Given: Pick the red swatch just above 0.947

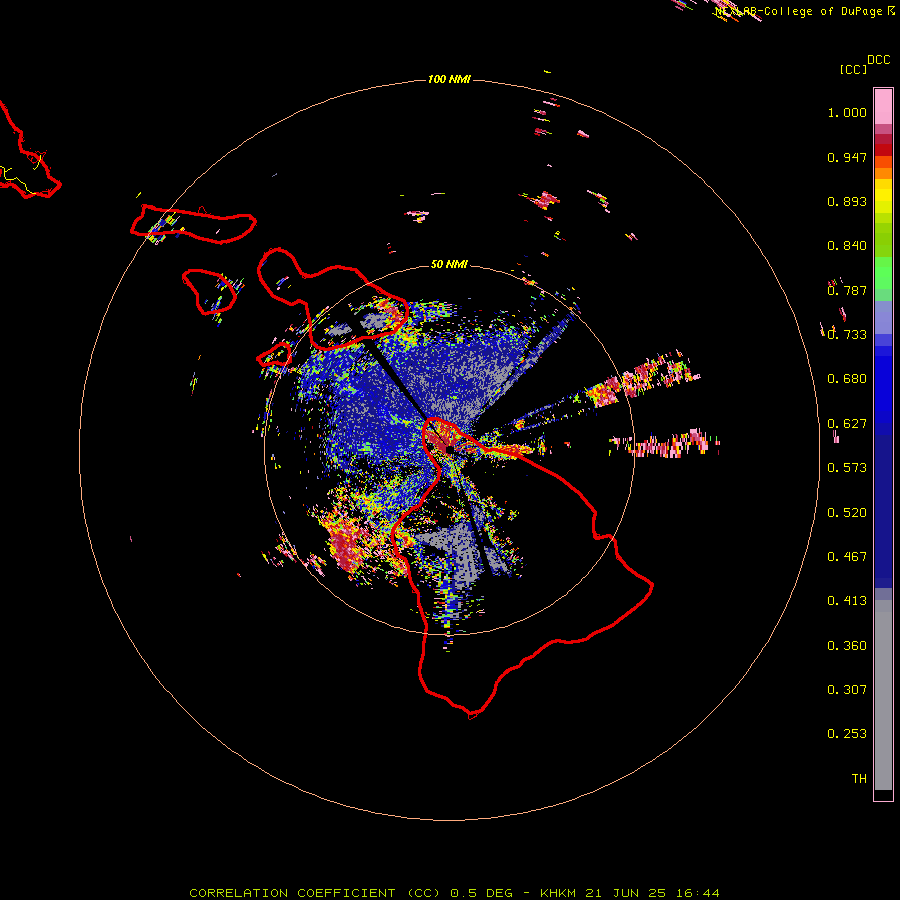Looking at the screenshot, I should click(883, 150).
